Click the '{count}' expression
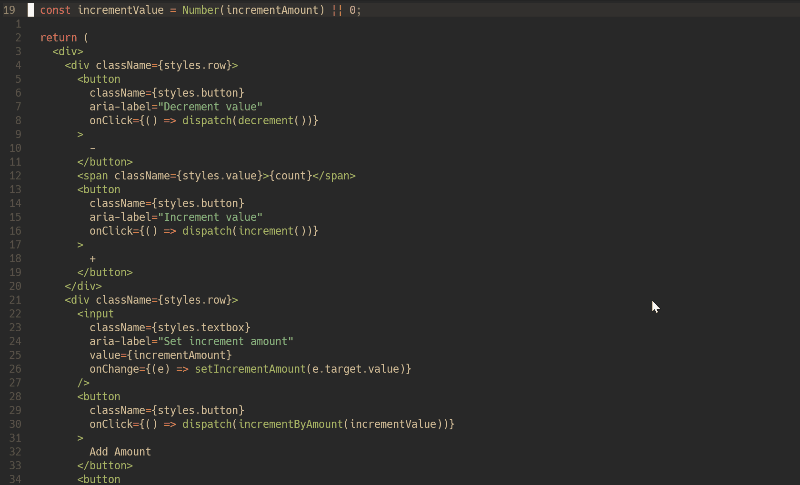The height and width of the screenshot is (485, 800). click(x=290, y=175)
